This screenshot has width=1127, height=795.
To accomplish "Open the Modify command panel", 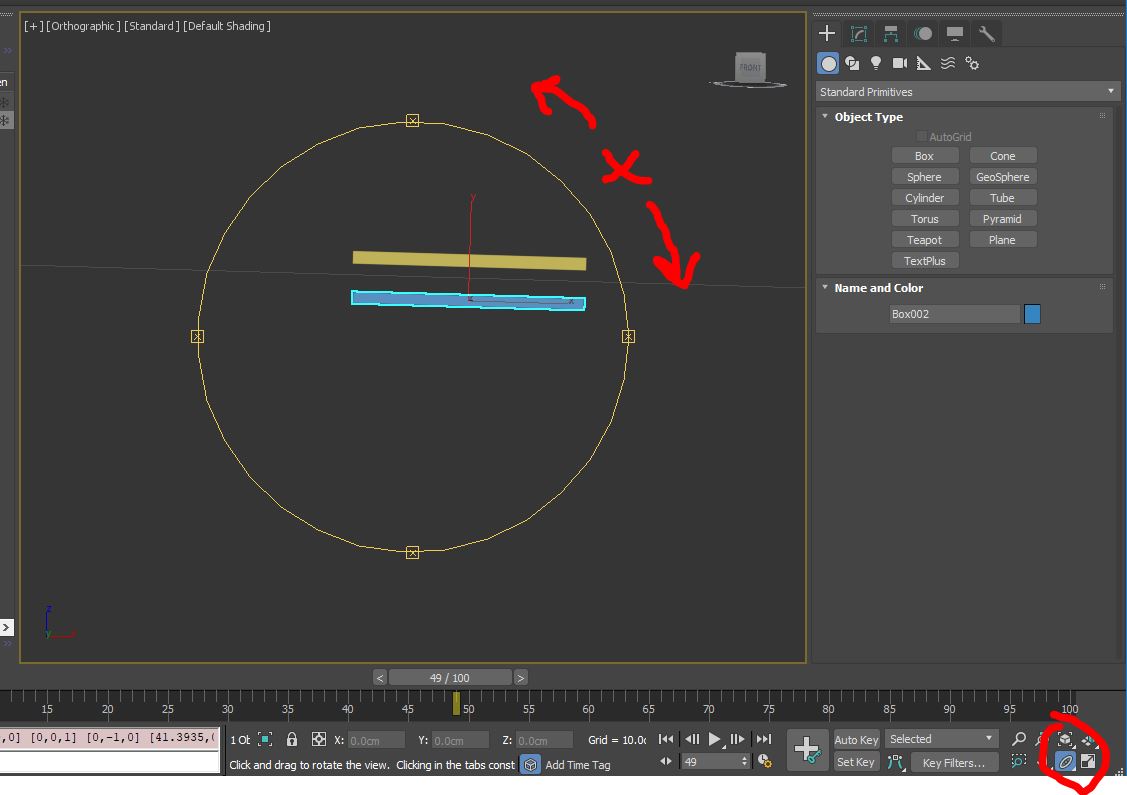I will 859,33.
